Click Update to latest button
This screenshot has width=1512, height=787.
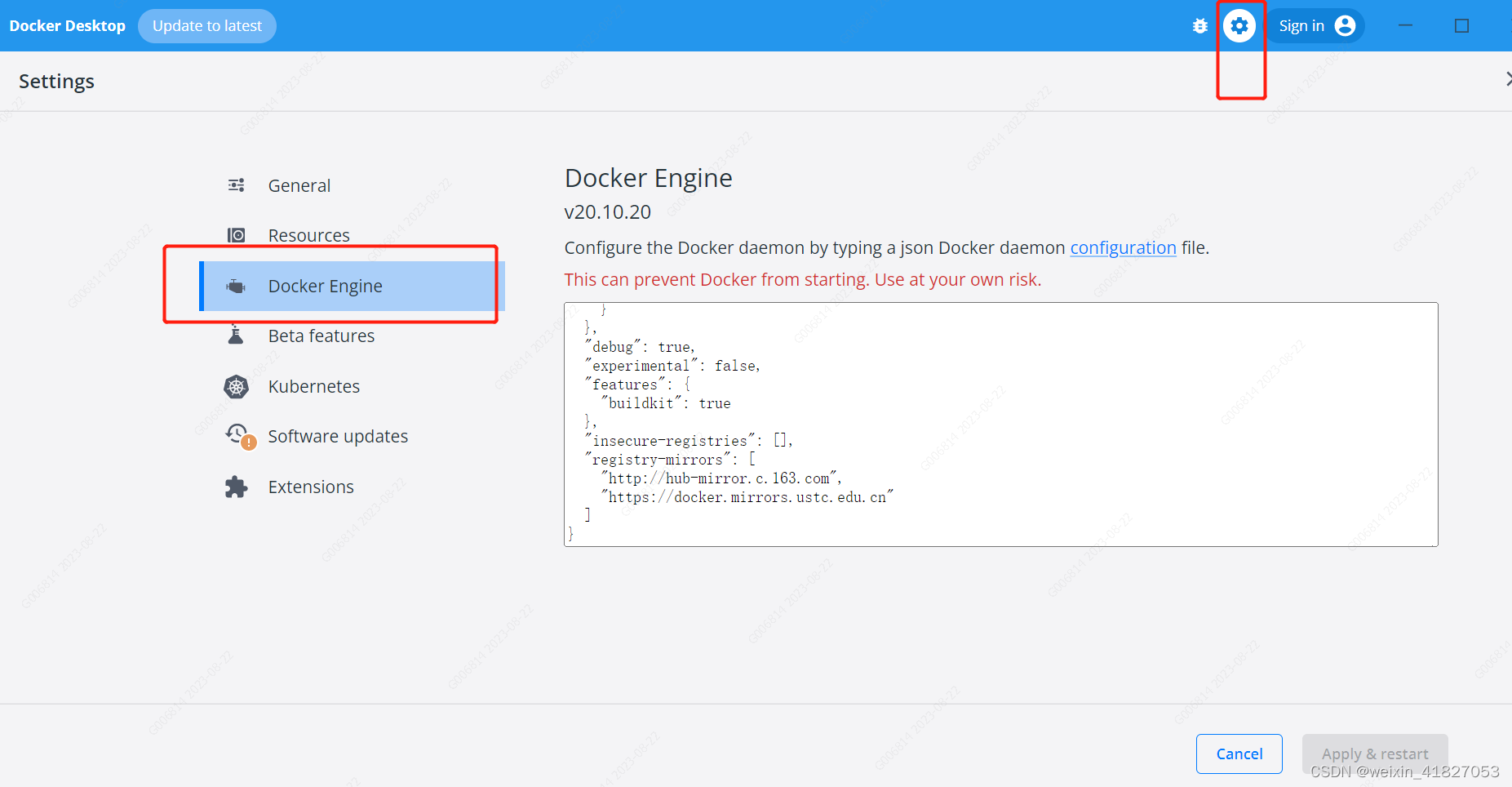(x=207, y=26)
